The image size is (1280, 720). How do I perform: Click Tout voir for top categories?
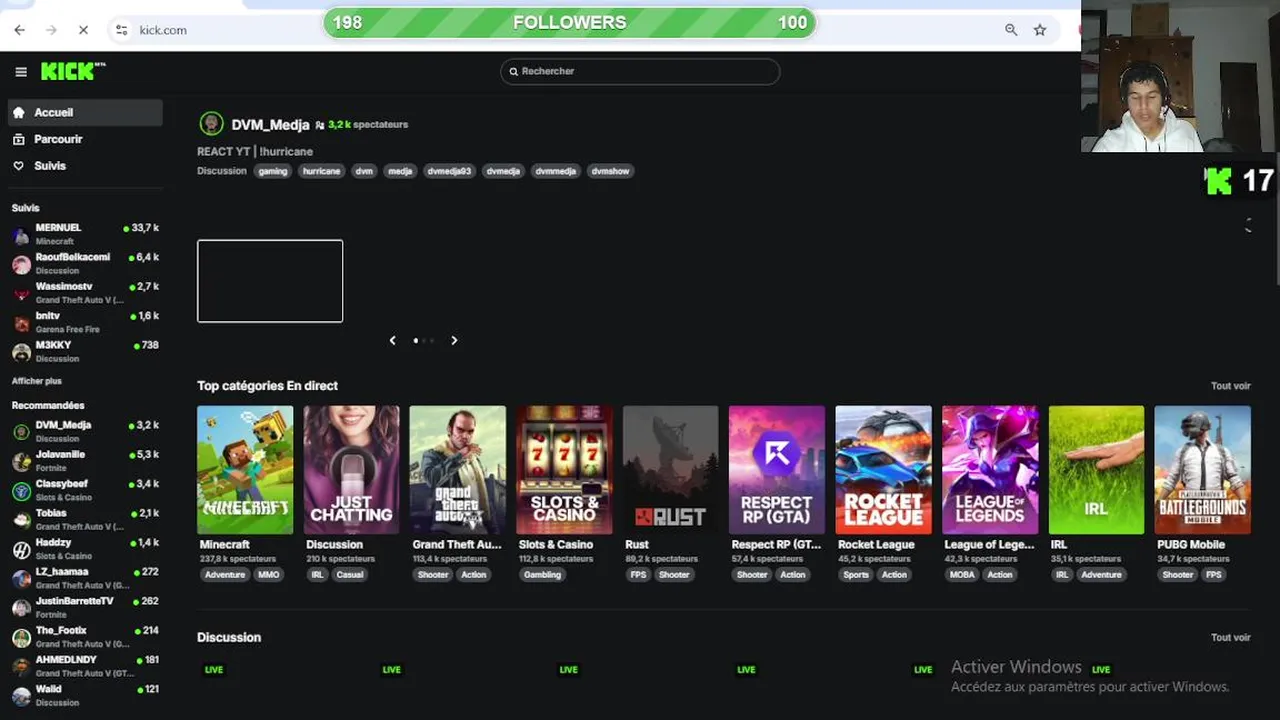(x=1231, y=386)
